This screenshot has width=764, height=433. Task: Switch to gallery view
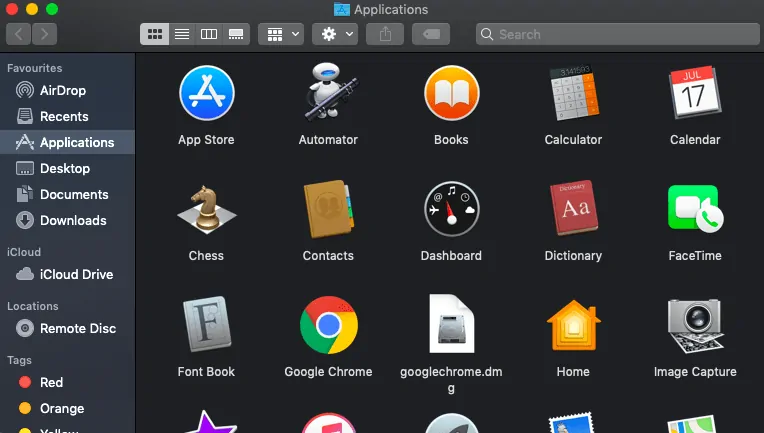[x=236, y=34]
